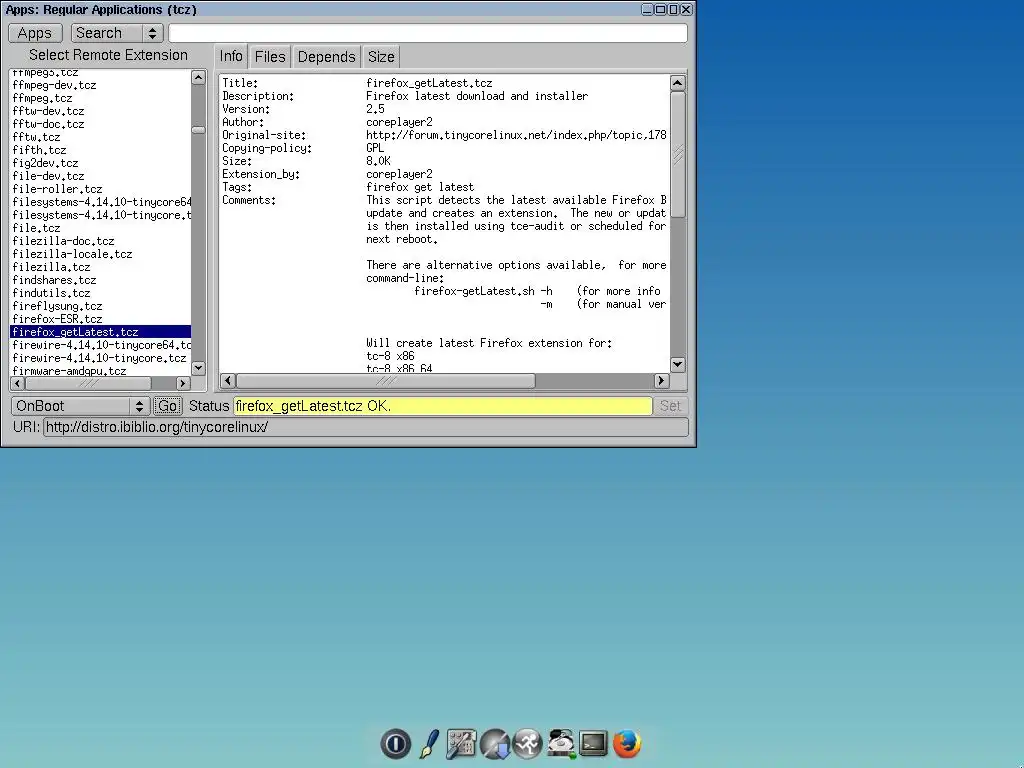Select filezilla-doc.tcz extension
Viewport: 1024px width, 768px height.
pyautogui.click(x=101, y=241)
